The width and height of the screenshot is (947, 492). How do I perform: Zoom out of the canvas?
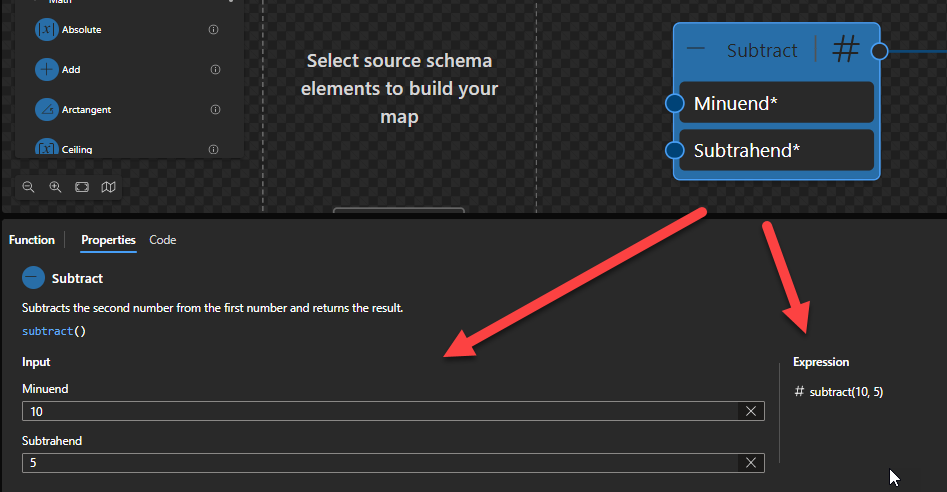(x=28, y=187)
